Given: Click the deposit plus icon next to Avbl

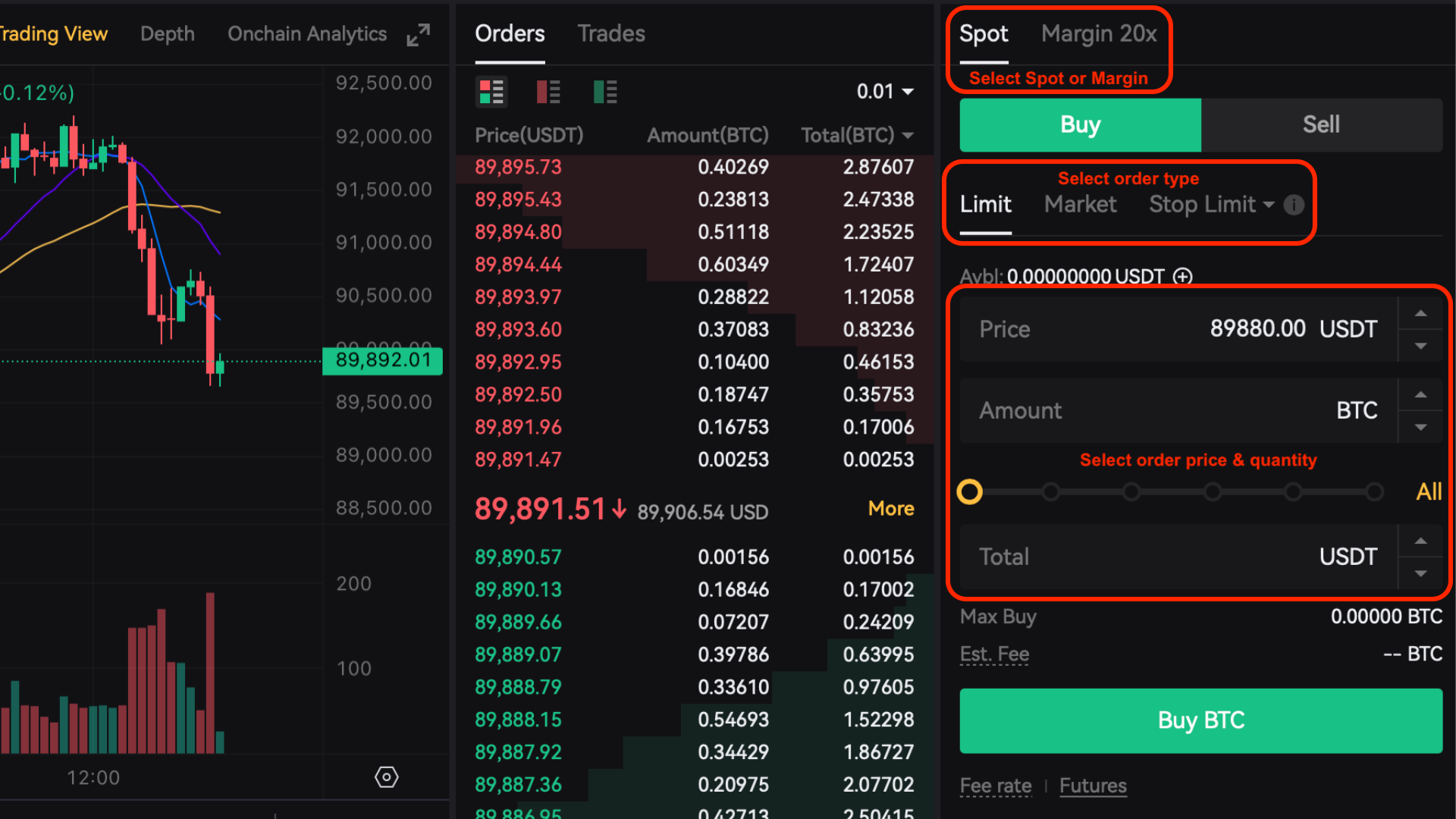Looking at the screenshot, I should 1183,277.
